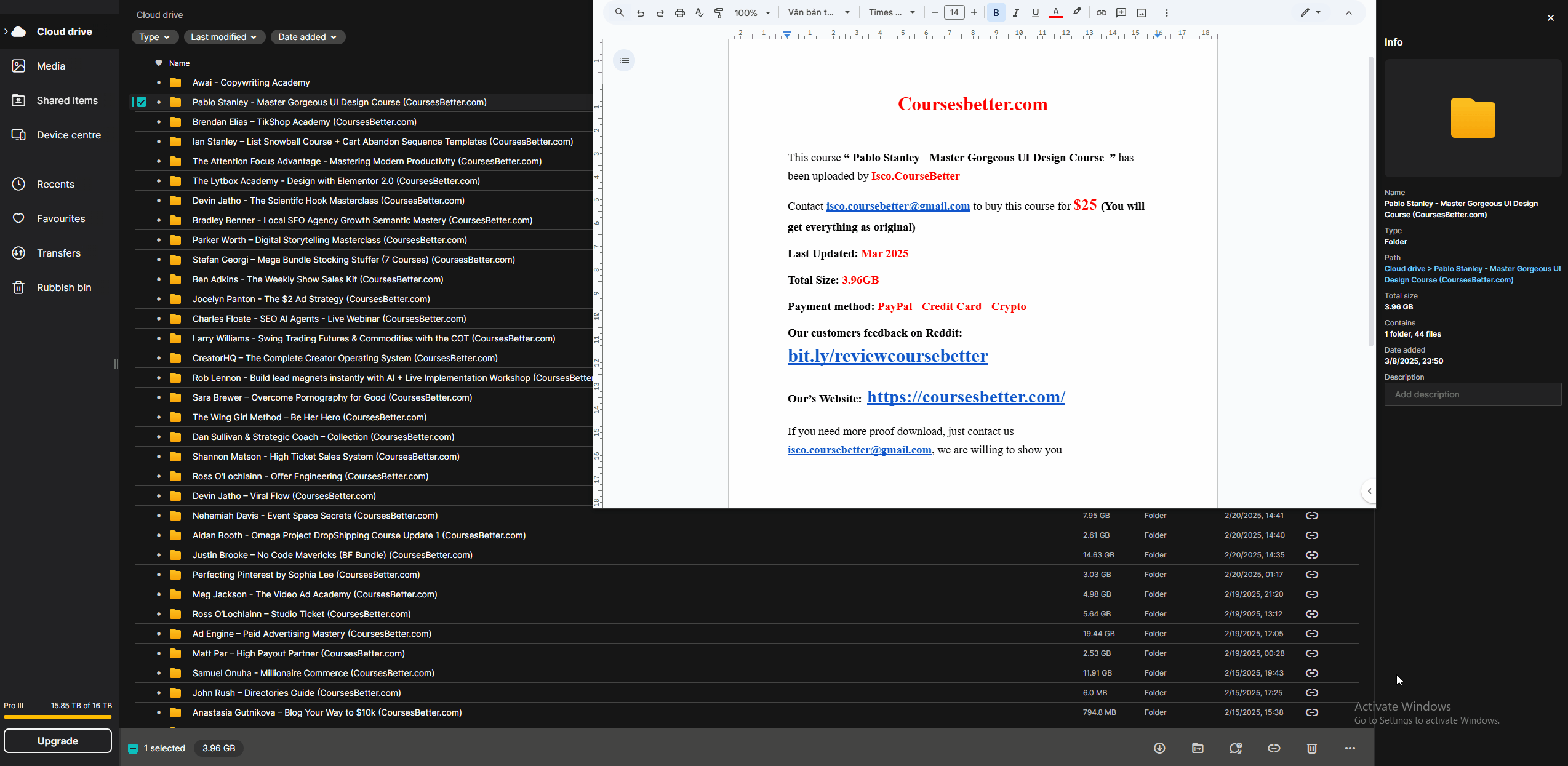Open the bit.ly/reviewcoursebetter link
This screenshot has width=1568, height=766.
coord(887,356)
